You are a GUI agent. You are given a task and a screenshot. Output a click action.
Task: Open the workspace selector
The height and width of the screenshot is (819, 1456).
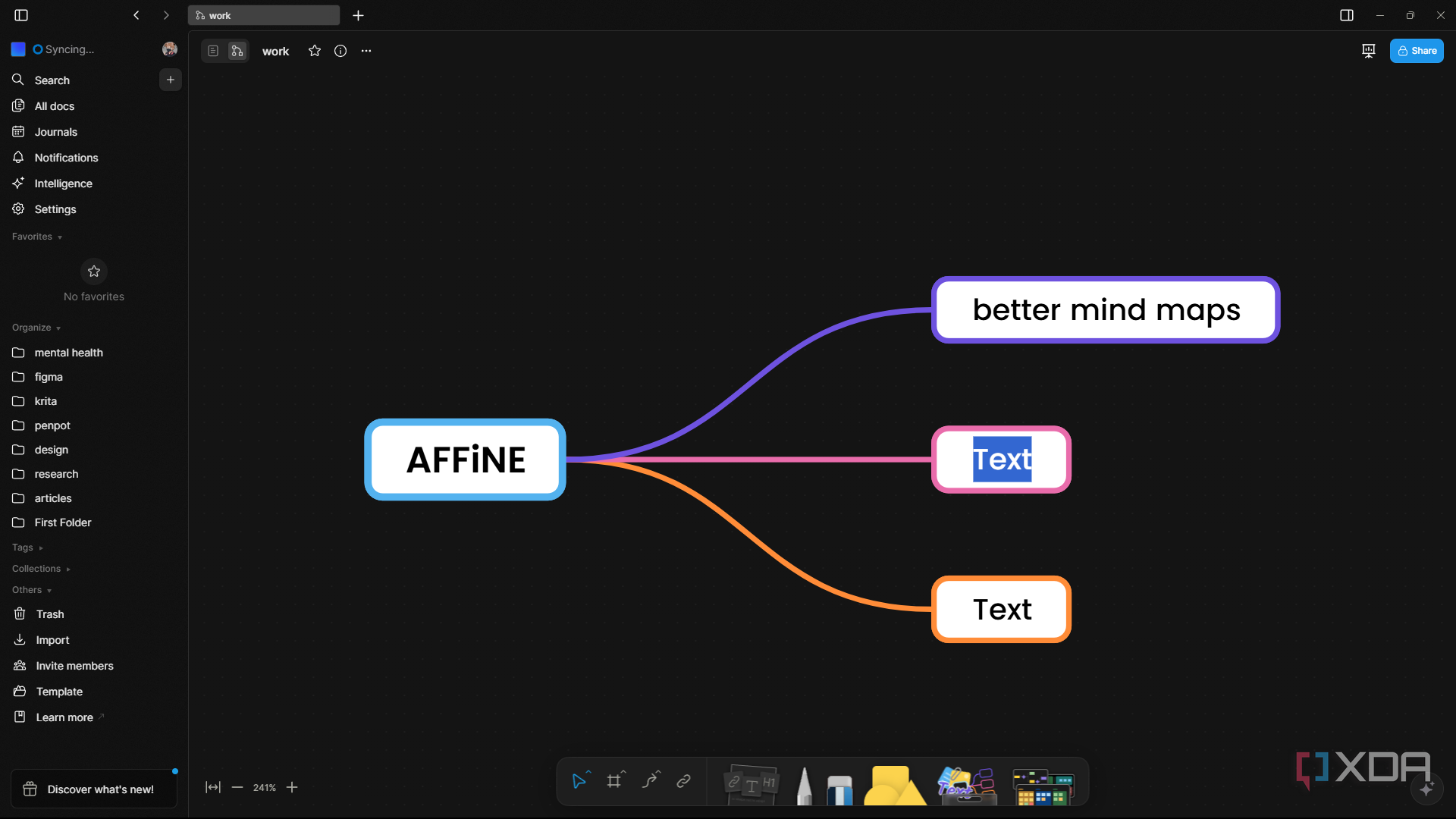53,49
